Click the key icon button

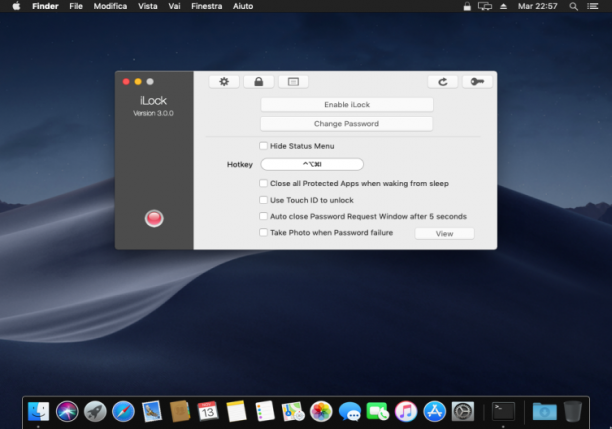[477, 82]
